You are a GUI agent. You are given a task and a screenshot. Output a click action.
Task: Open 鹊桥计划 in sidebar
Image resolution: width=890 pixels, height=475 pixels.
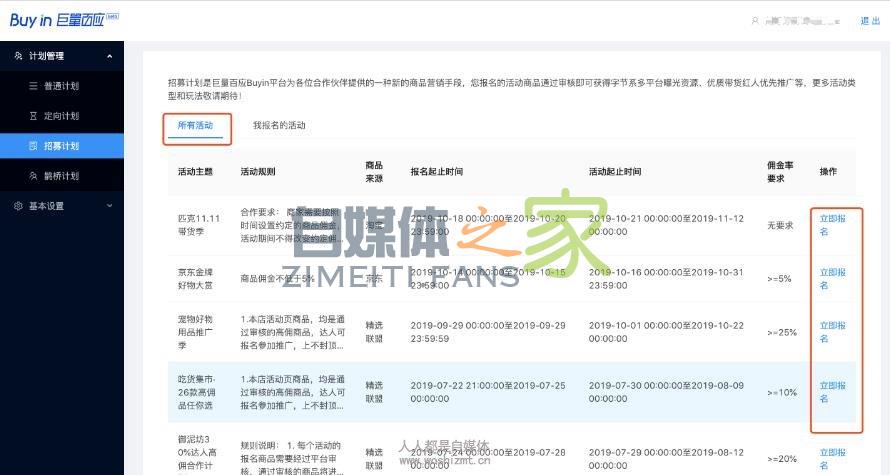[62, 176]
